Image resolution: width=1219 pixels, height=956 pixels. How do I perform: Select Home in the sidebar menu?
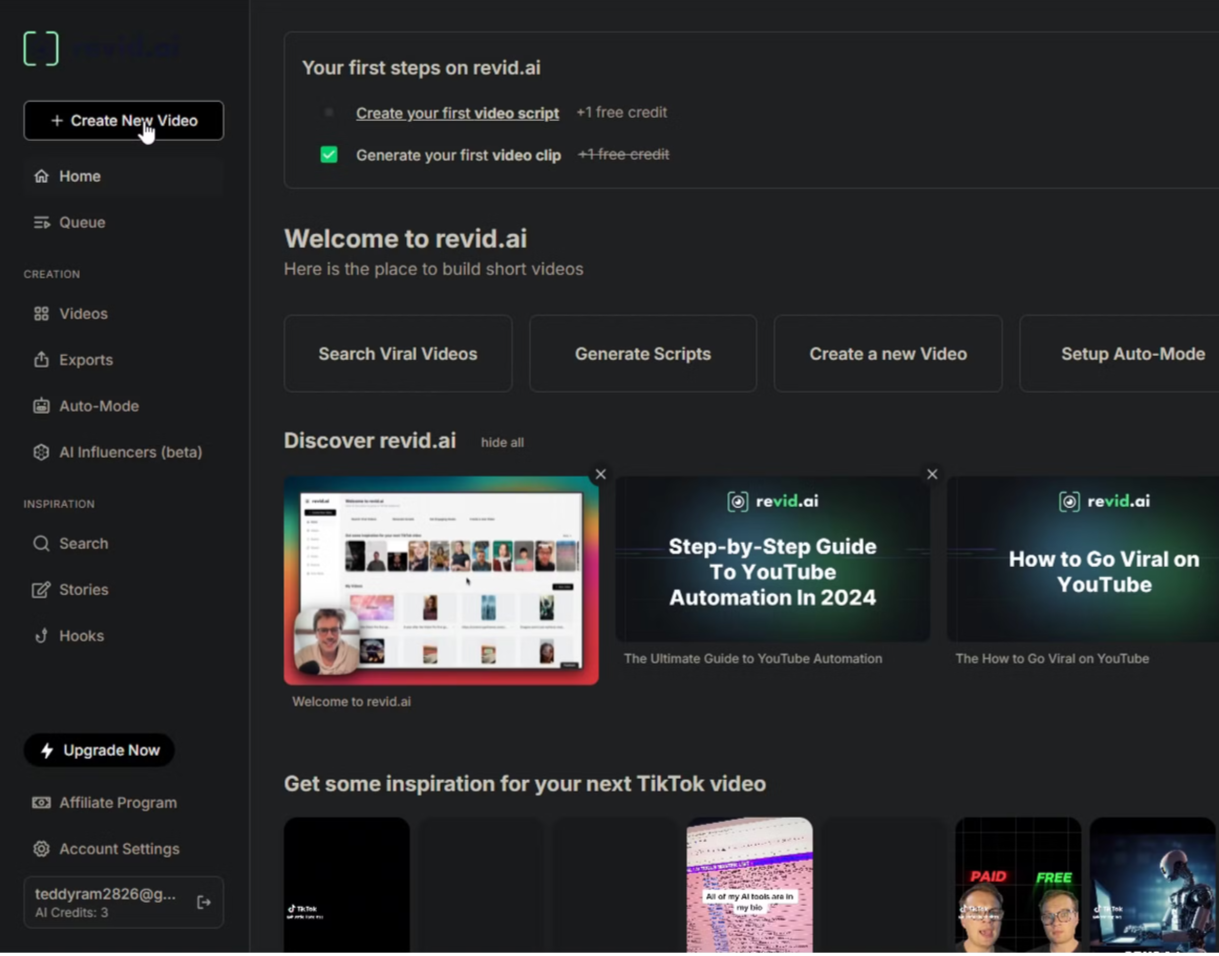tap(80, 176)
